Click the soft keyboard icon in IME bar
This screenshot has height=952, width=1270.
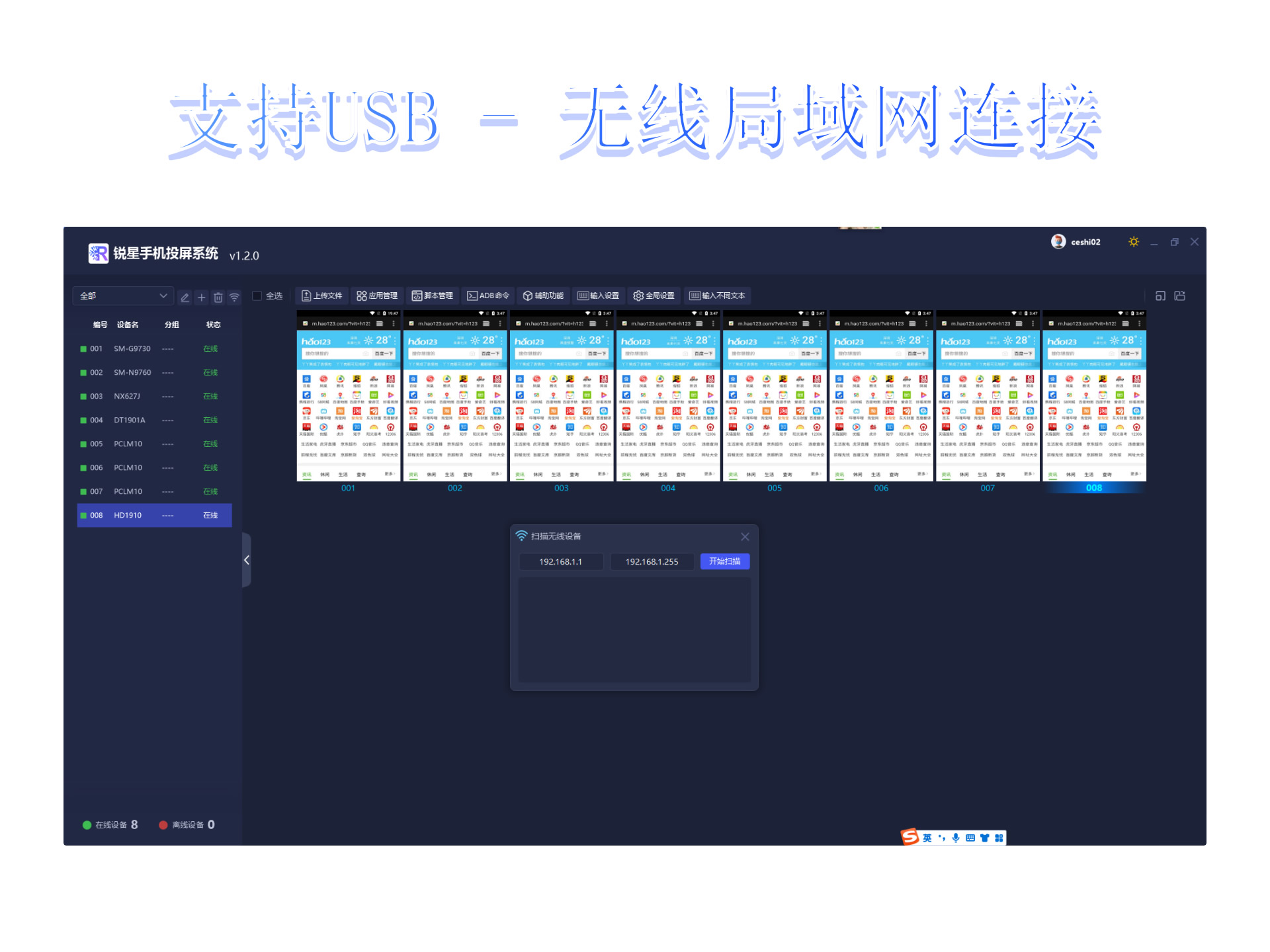(970, 838)
